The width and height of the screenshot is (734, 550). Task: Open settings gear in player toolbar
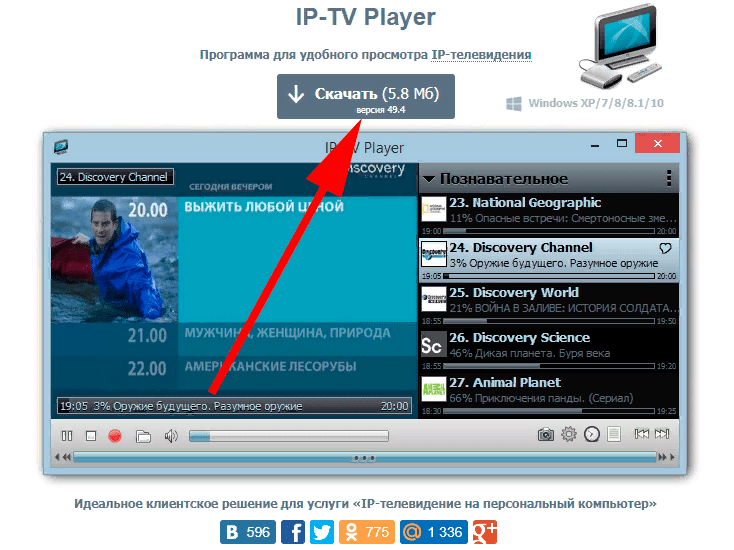coord(569,434)
